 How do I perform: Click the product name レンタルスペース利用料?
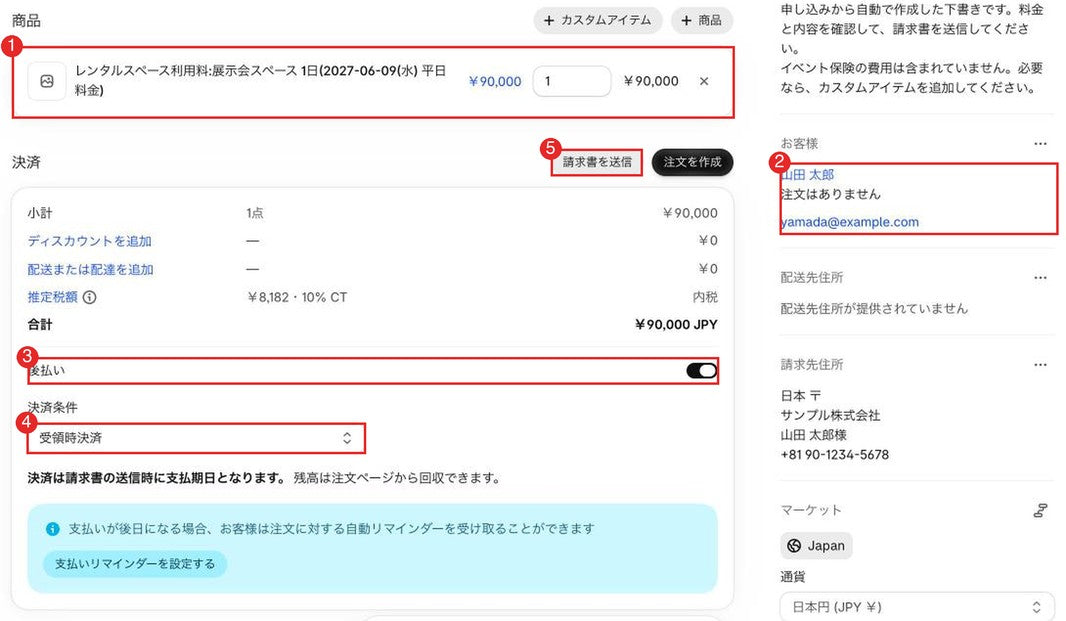click(260, 80)
